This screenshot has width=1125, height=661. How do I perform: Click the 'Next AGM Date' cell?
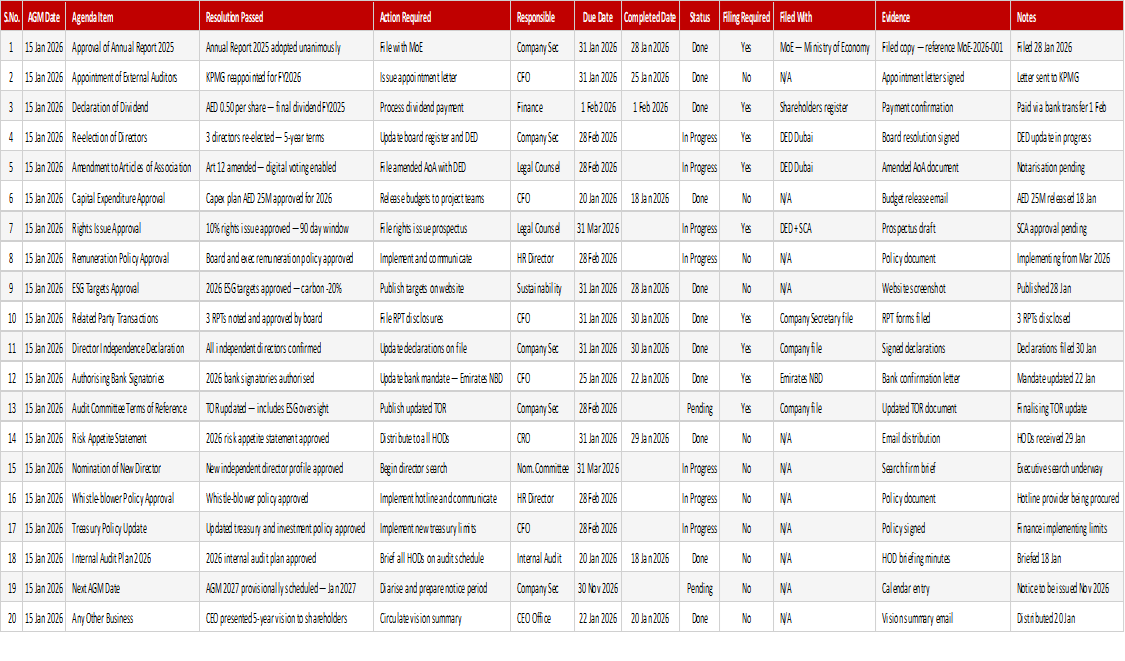[132, 588]
